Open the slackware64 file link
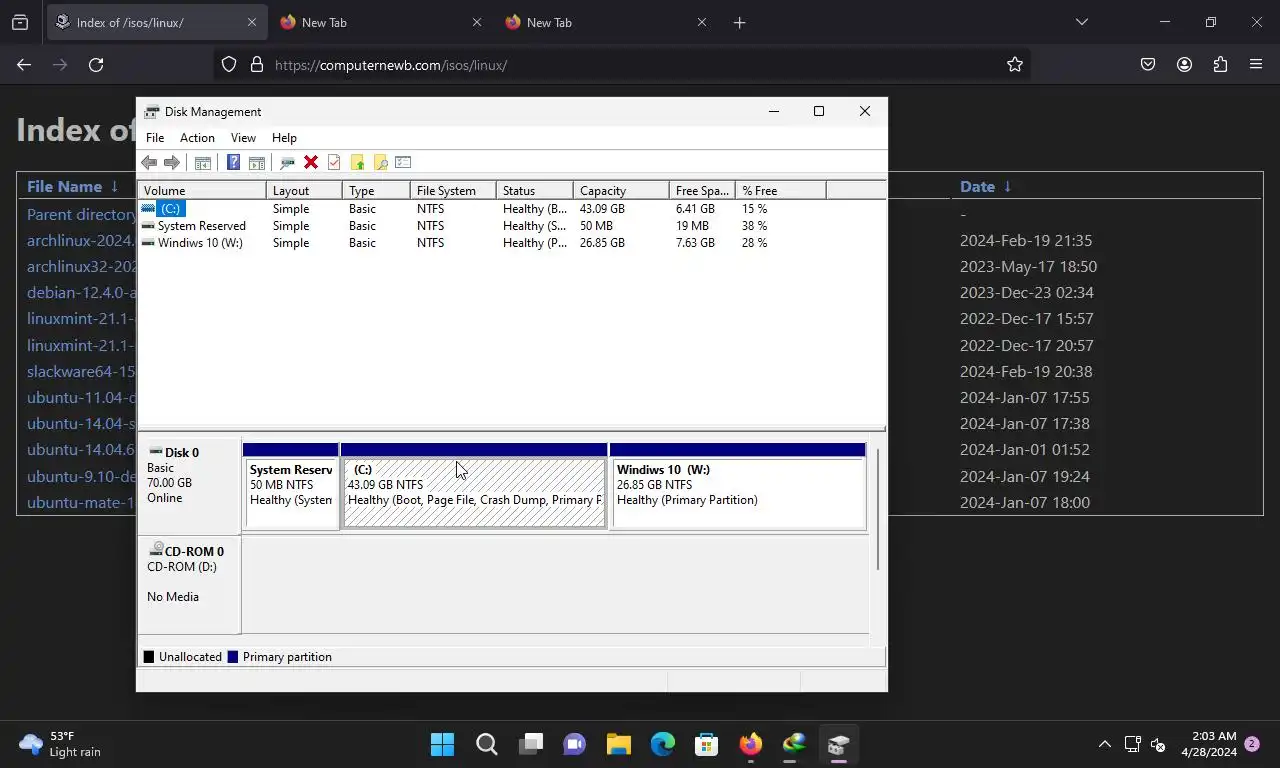 point(81,371)
